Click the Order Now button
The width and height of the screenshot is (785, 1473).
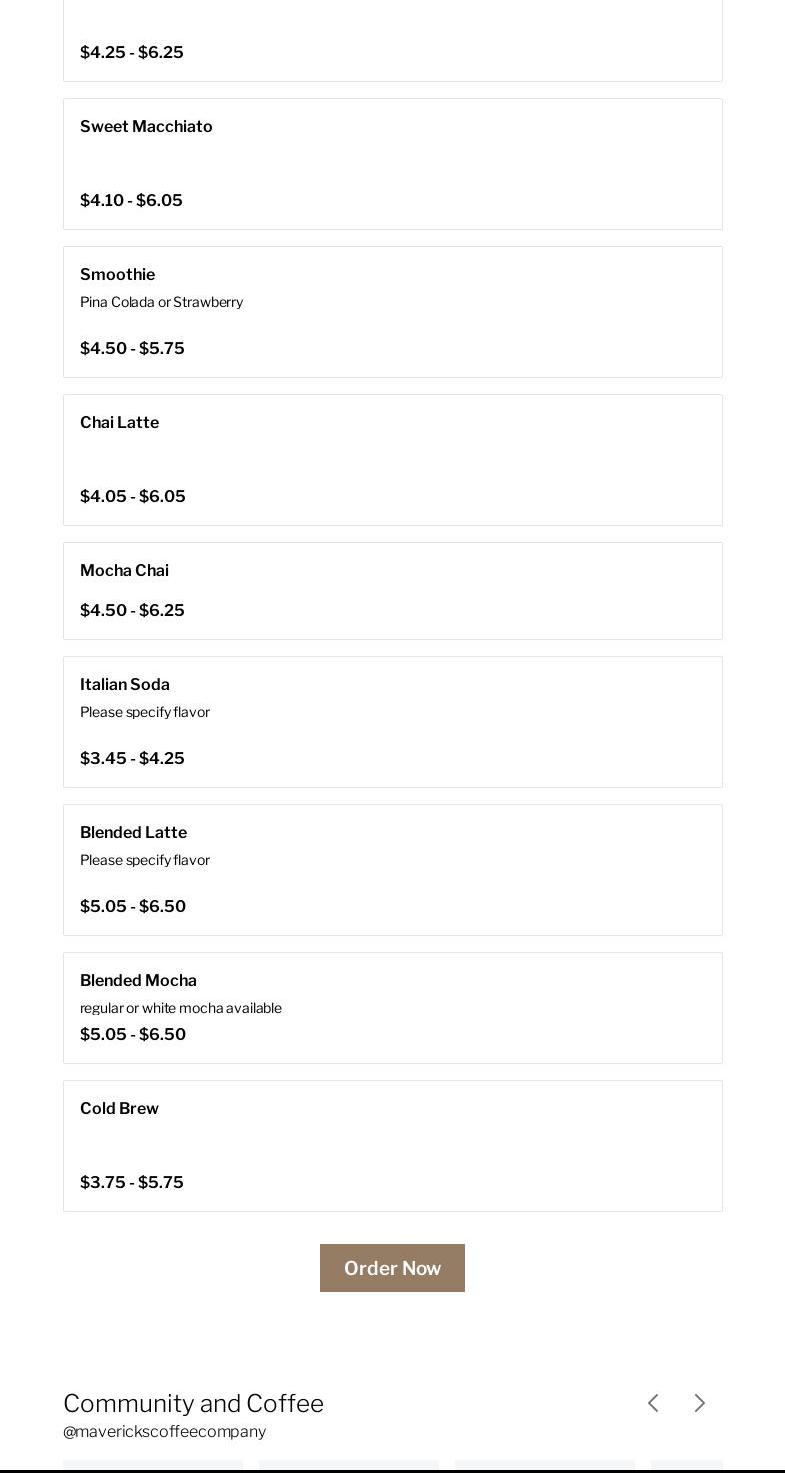pos(392,1268)
